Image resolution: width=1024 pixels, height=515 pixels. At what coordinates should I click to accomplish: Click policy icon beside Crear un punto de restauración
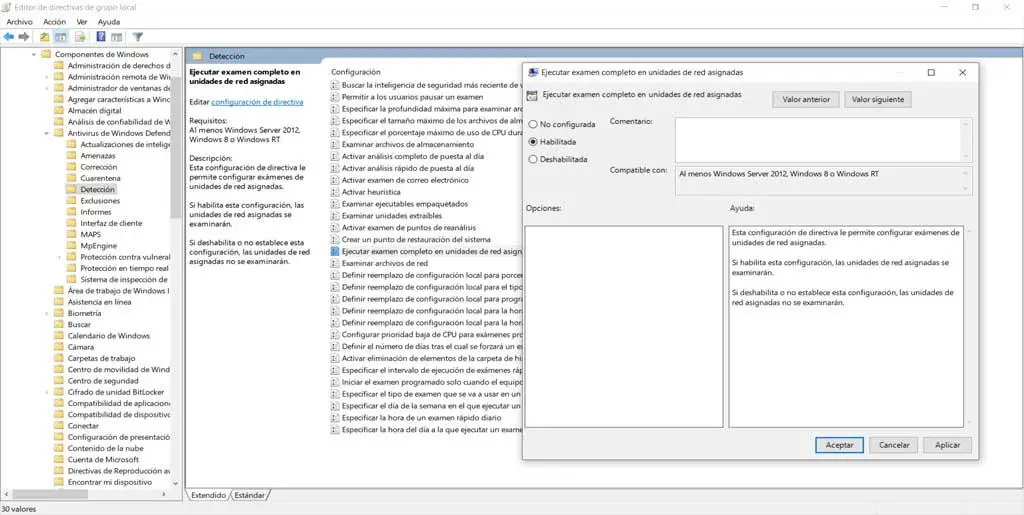tap(335, 240)
